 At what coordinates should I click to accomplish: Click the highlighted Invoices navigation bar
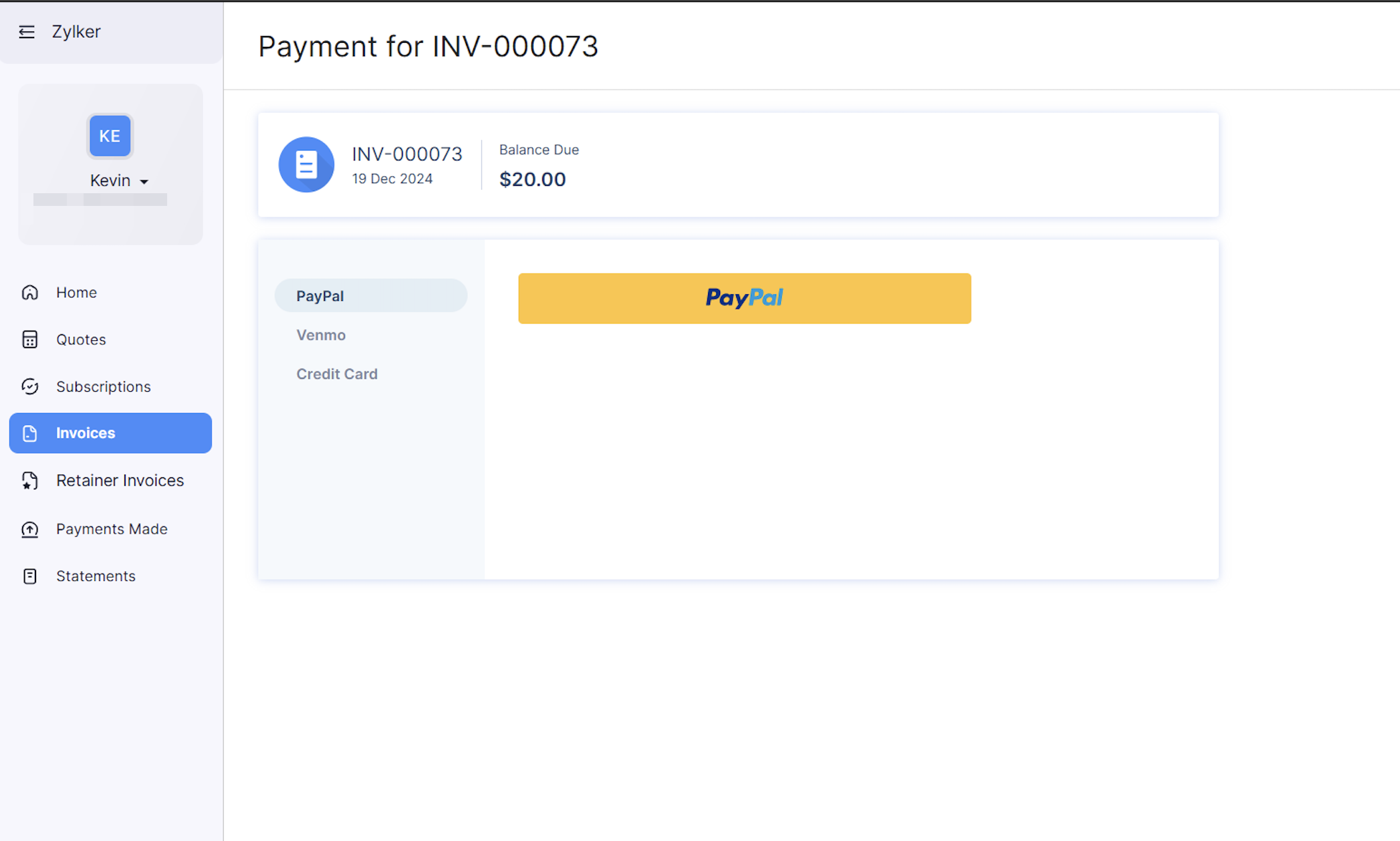(x=110, y=433)
